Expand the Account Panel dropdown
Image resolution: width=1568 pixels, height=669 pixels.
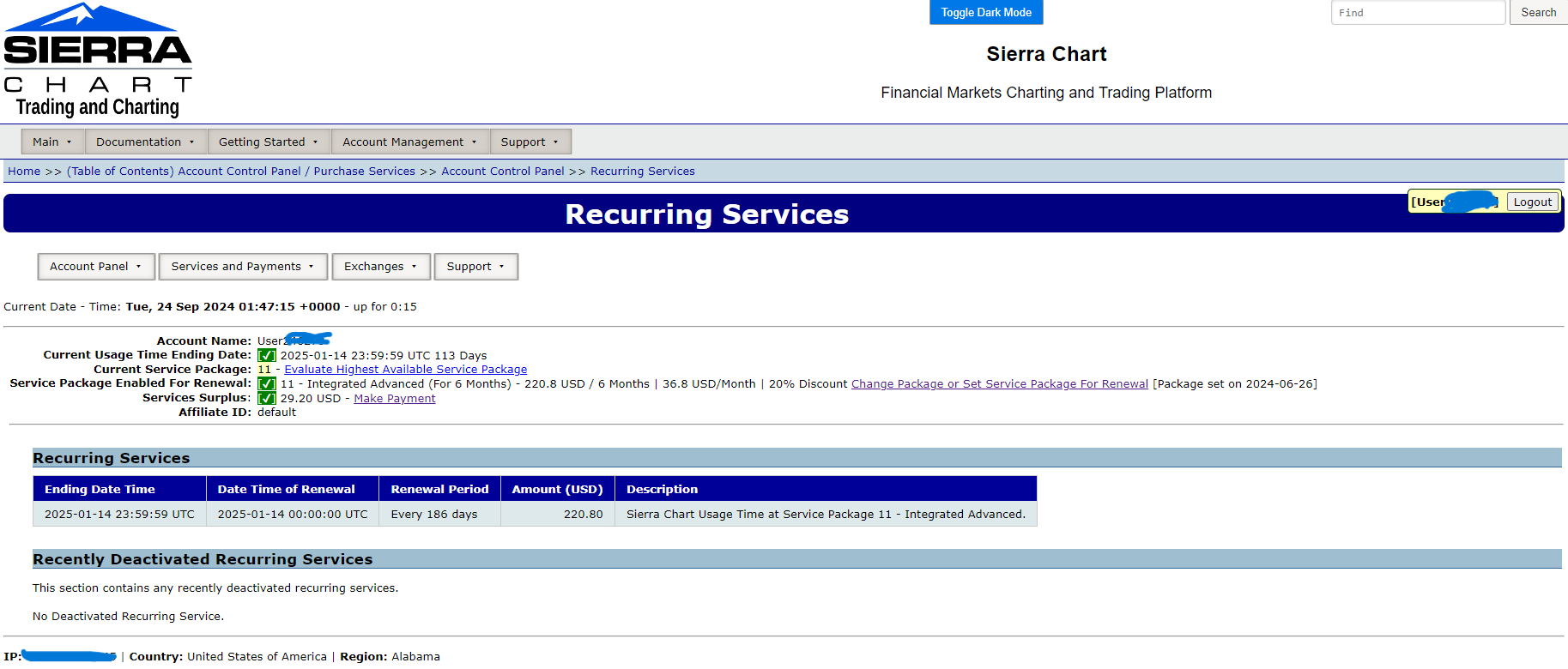(x=96, y=267)
